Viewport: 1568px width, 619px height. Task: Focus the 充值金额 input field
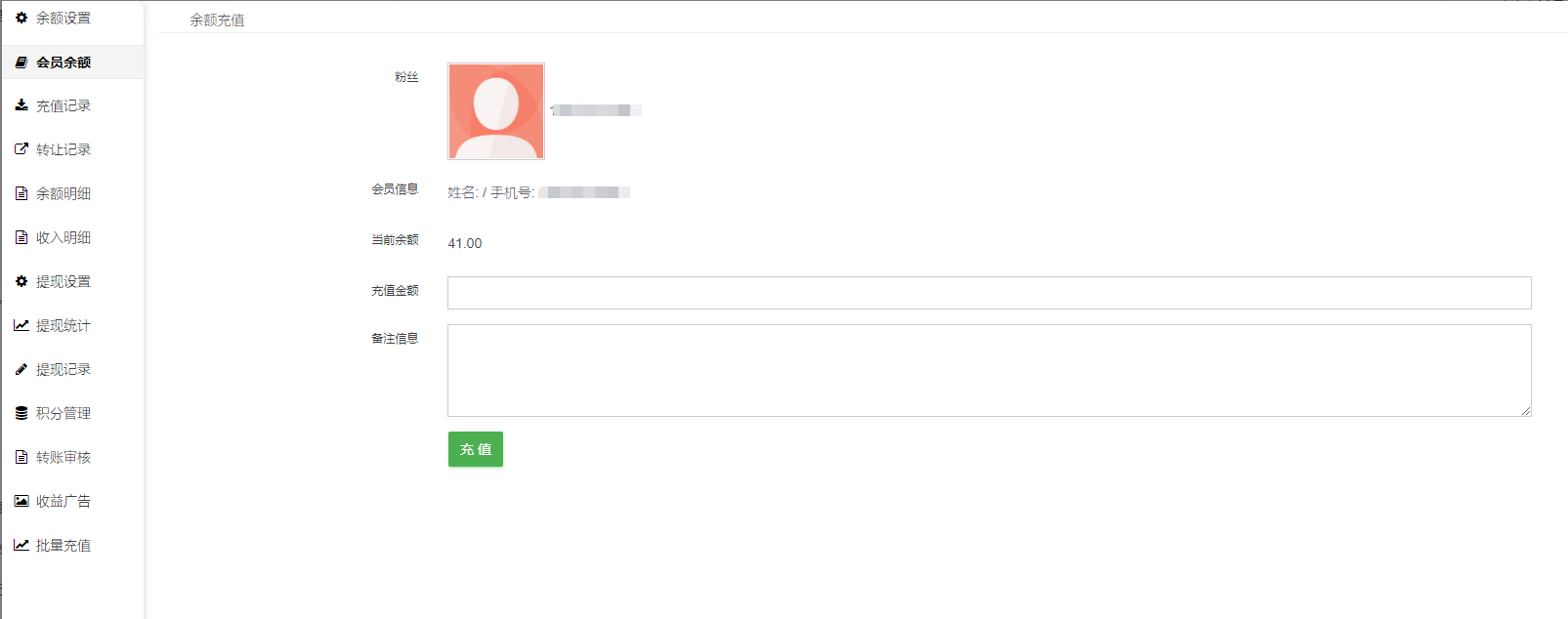pos(989,293)
